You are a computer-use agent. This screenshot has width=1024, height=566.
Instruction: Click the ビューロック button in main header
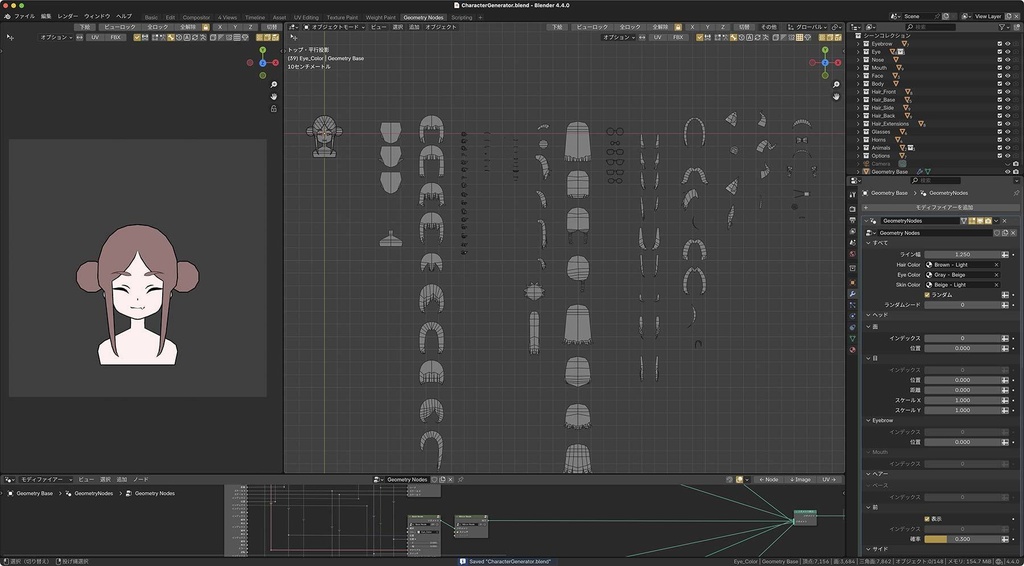coord(592,27)
